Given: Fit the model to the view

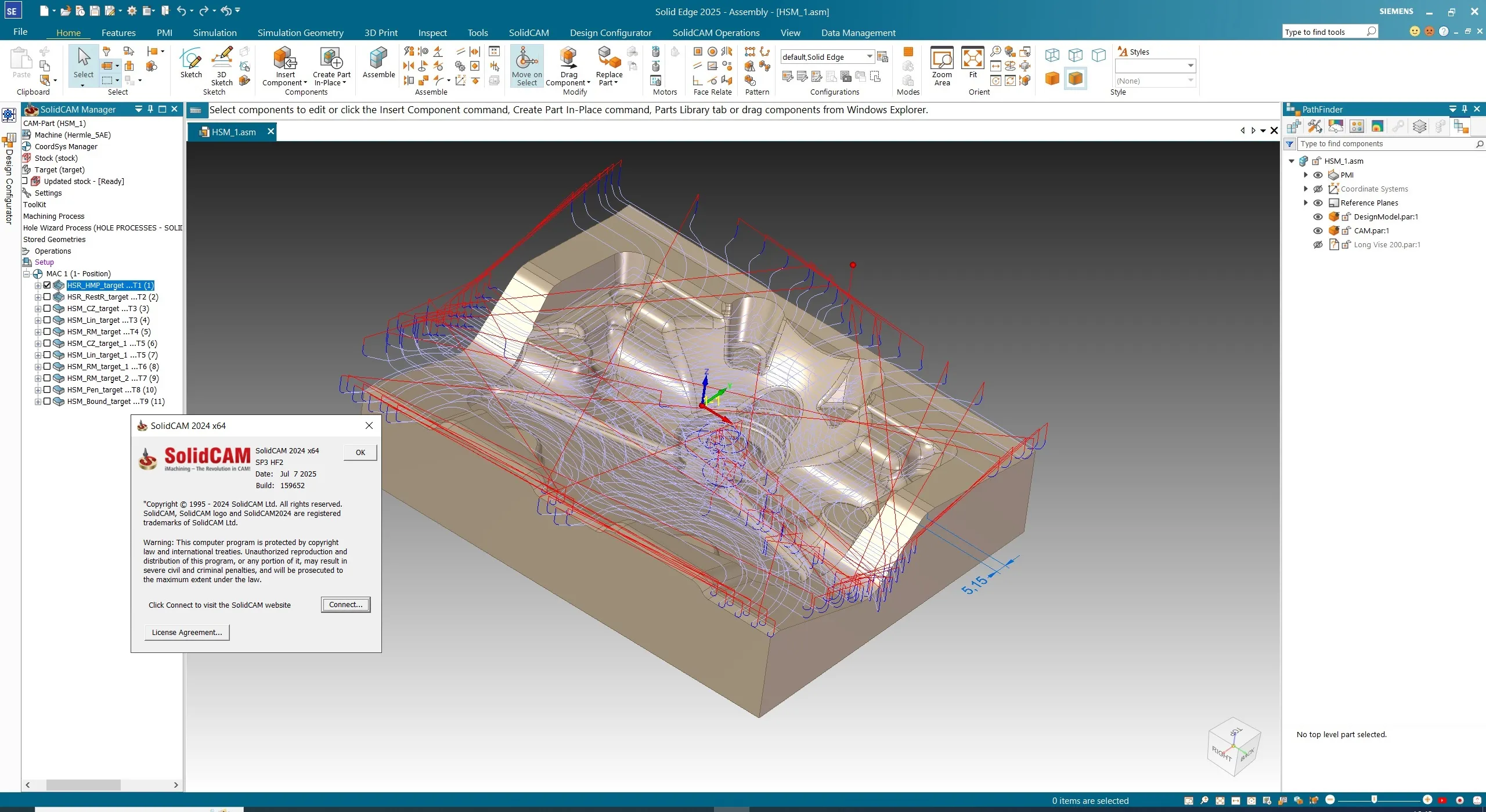Looking at the screenshot, I should pyautogui.click(x=973, y=63).
